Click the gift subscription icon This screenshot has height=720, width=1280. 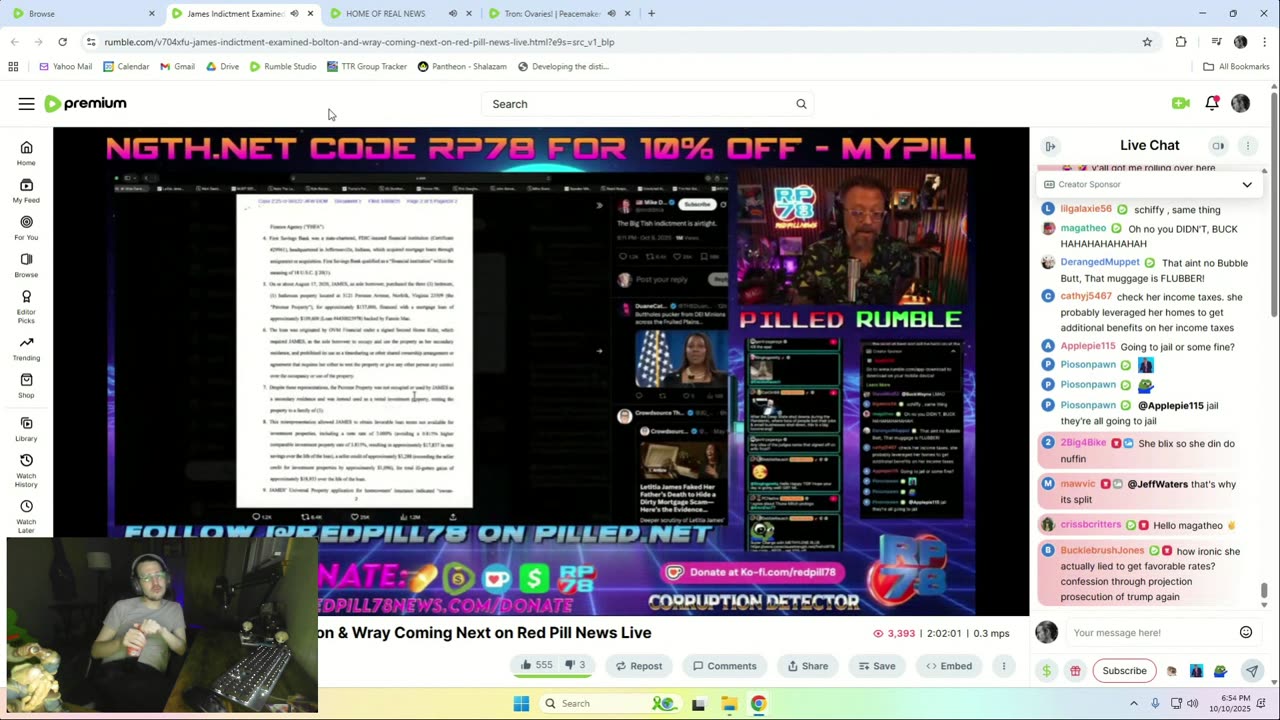click(1075, 671)
